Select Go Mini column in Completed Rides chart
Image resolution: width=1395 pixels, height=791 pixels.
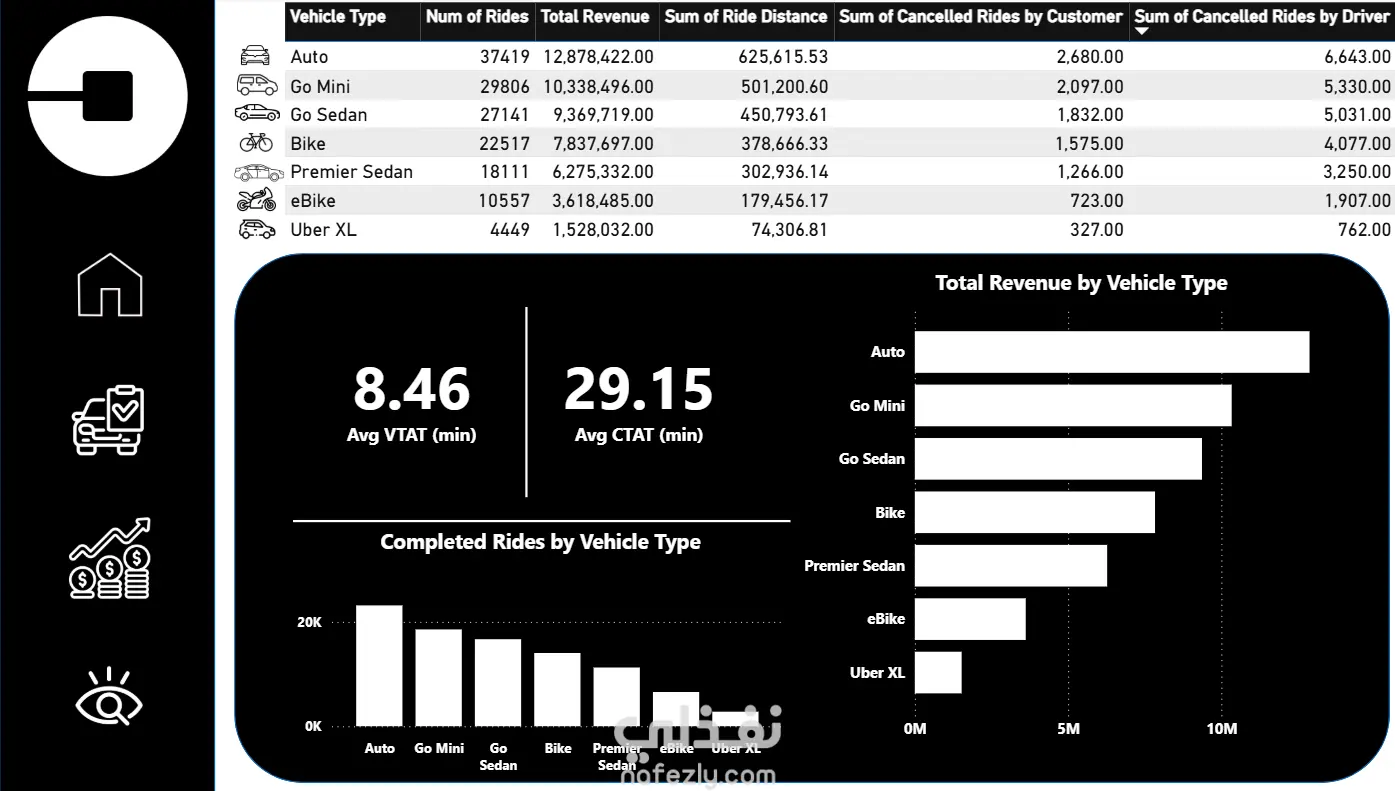(439, 678)
